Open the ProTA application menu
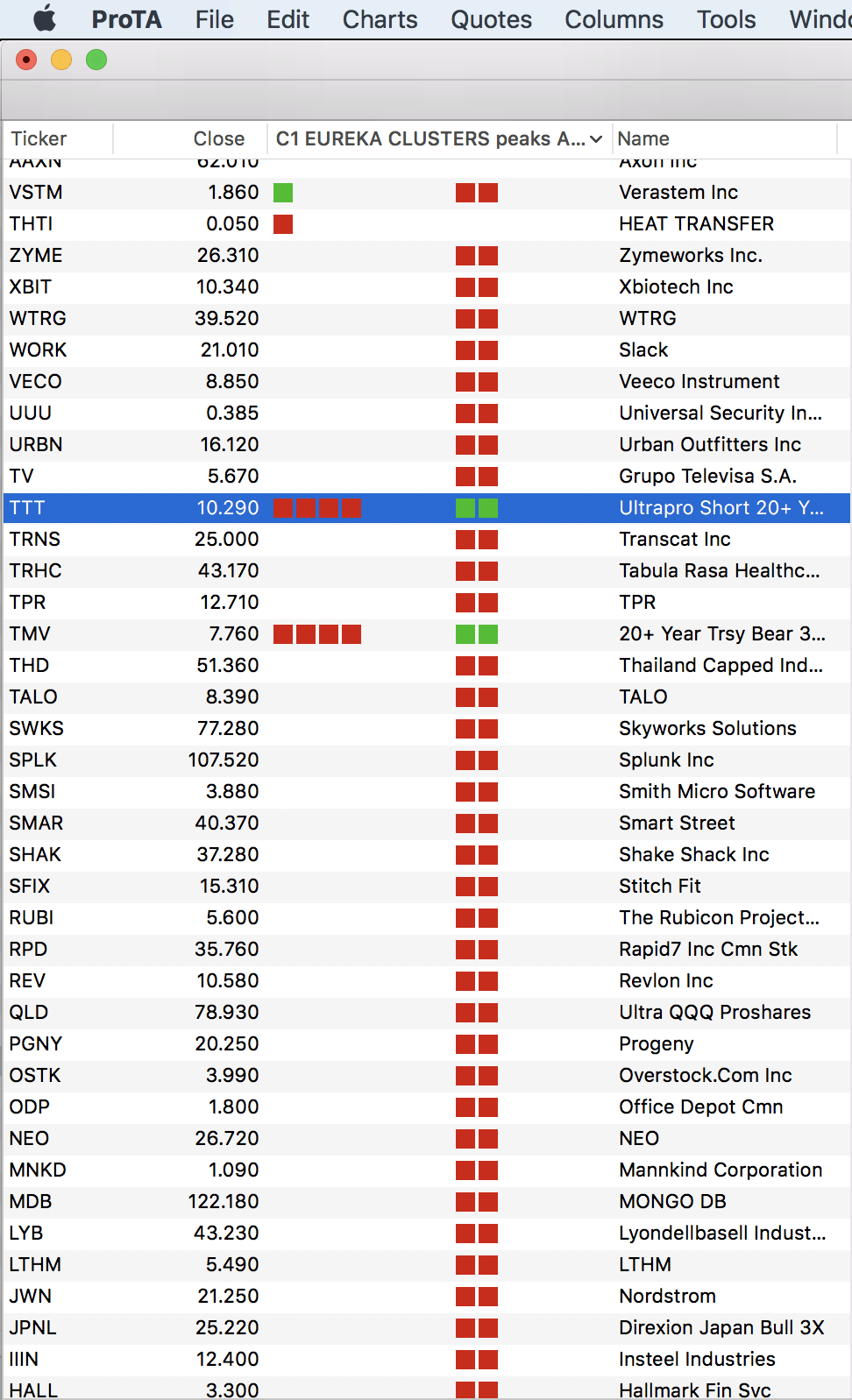The width and height of the screenshot is (852, 1400). coord(126,19)
